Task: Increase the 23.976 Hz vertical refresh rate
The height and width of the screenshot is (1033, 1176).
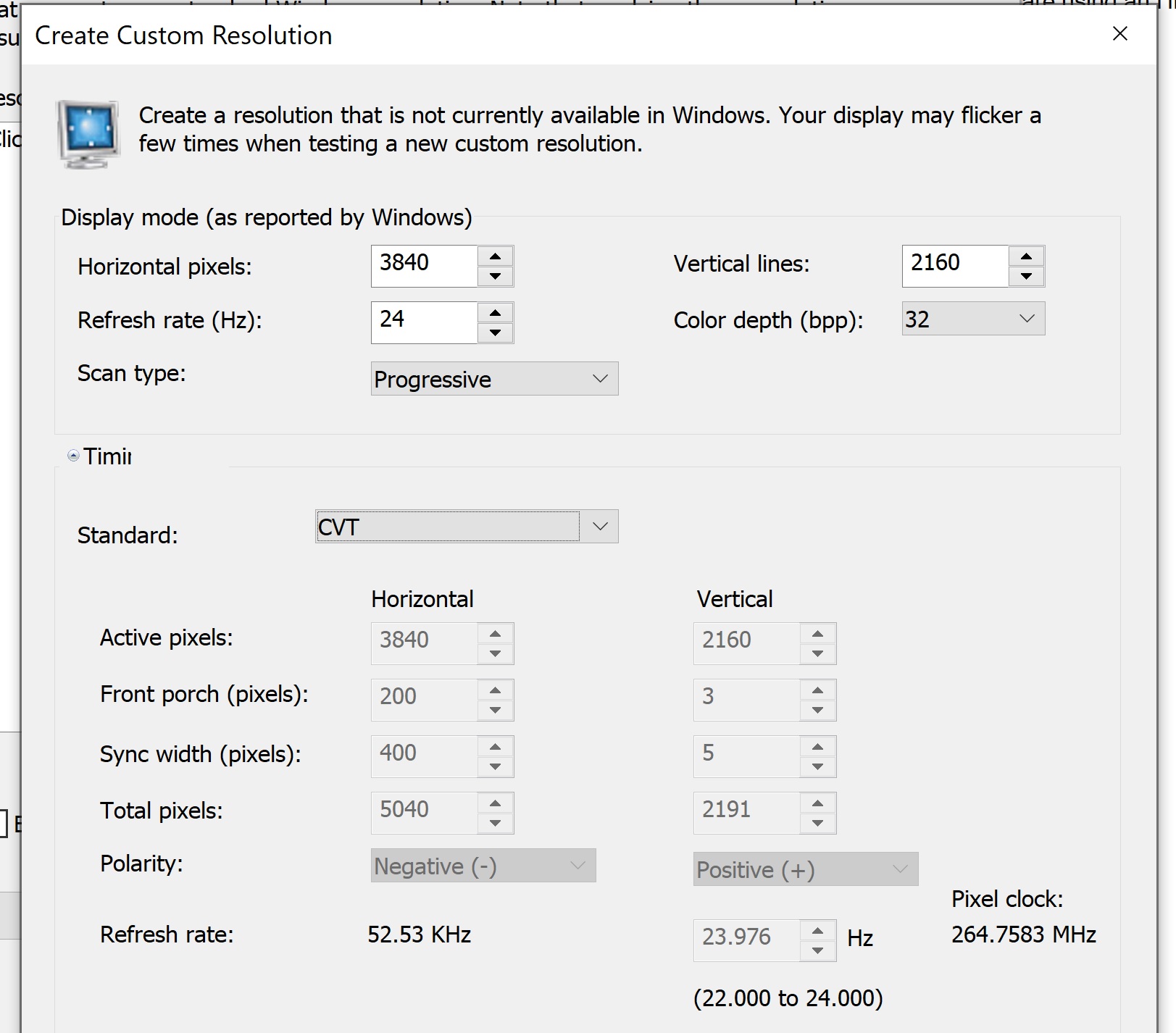Action: [x=817, y=931]
